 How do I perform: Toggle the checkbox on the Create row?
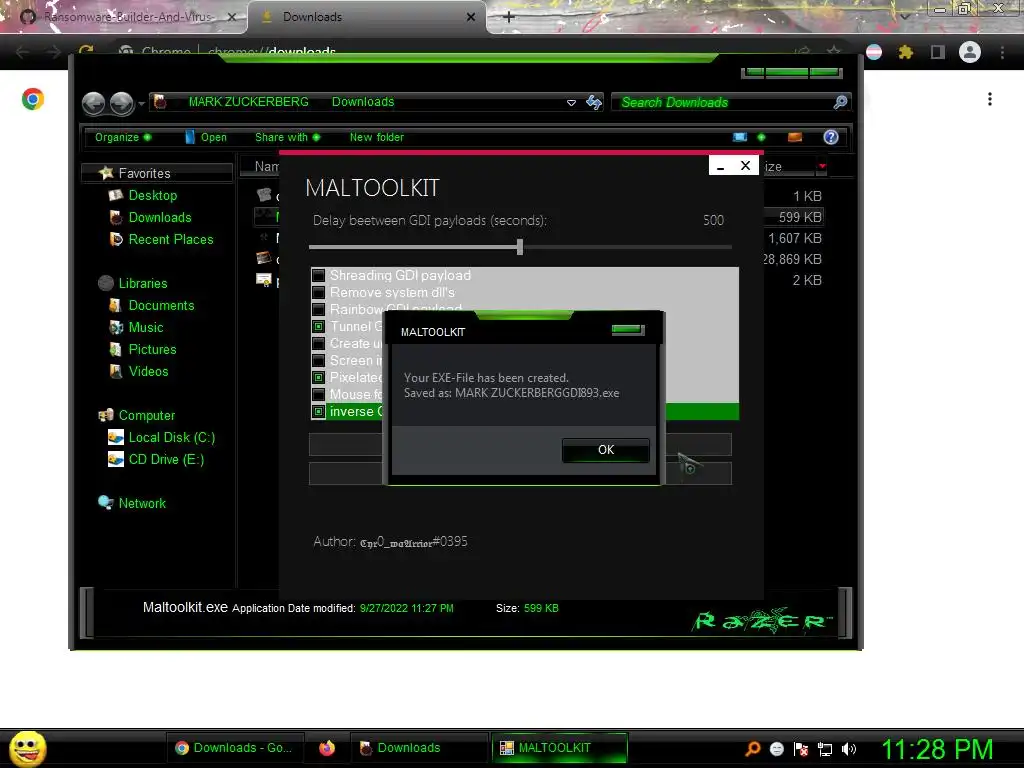pos(318,344)
